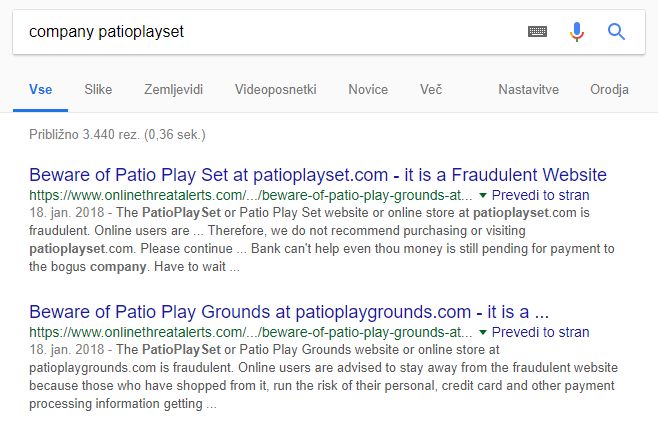Open the Več more-options menu
Screen dimensions: 658x441
click(431, 89)
